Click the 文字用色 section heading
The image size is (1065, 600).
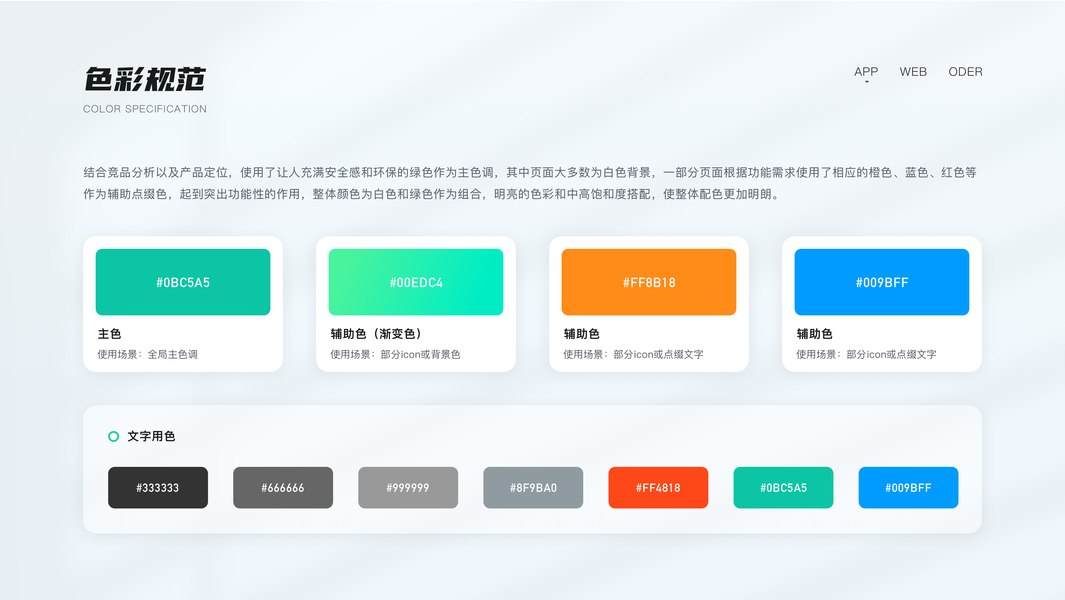pos(151,436)
